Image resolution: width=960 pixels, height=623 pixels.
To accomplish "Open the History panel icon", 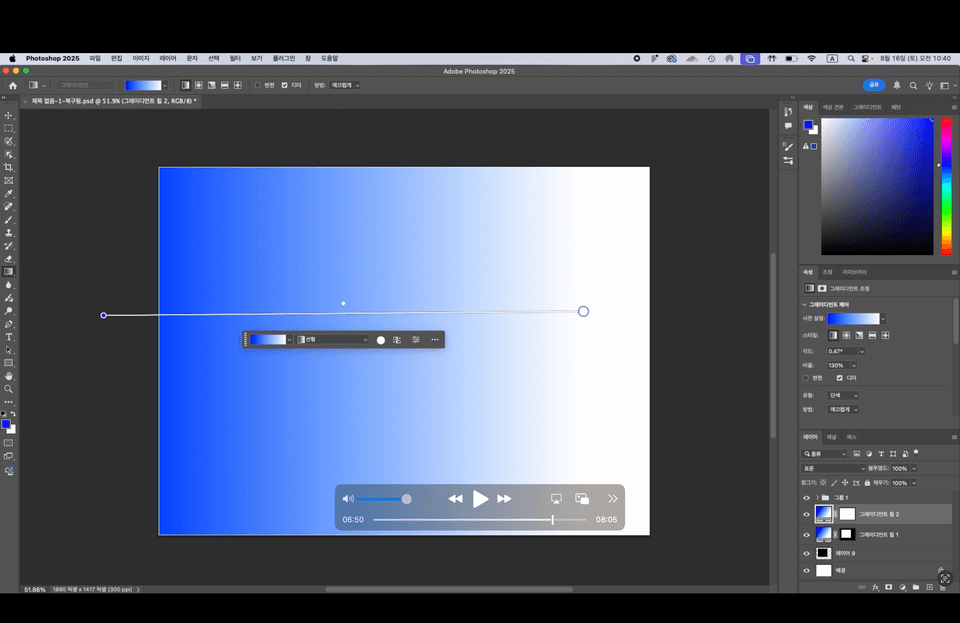I will tap(788, 112).
